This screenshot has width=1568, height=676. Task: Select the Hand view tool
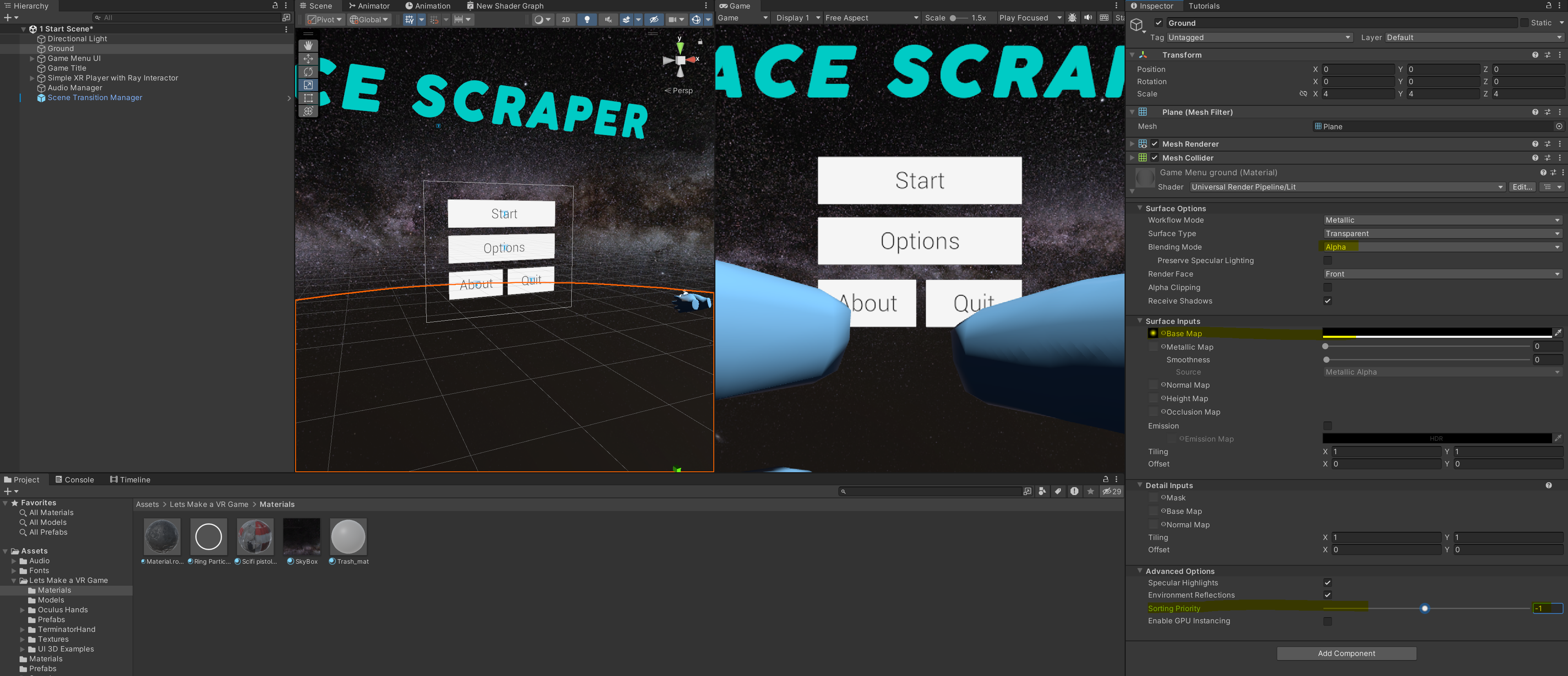(308, 46)
